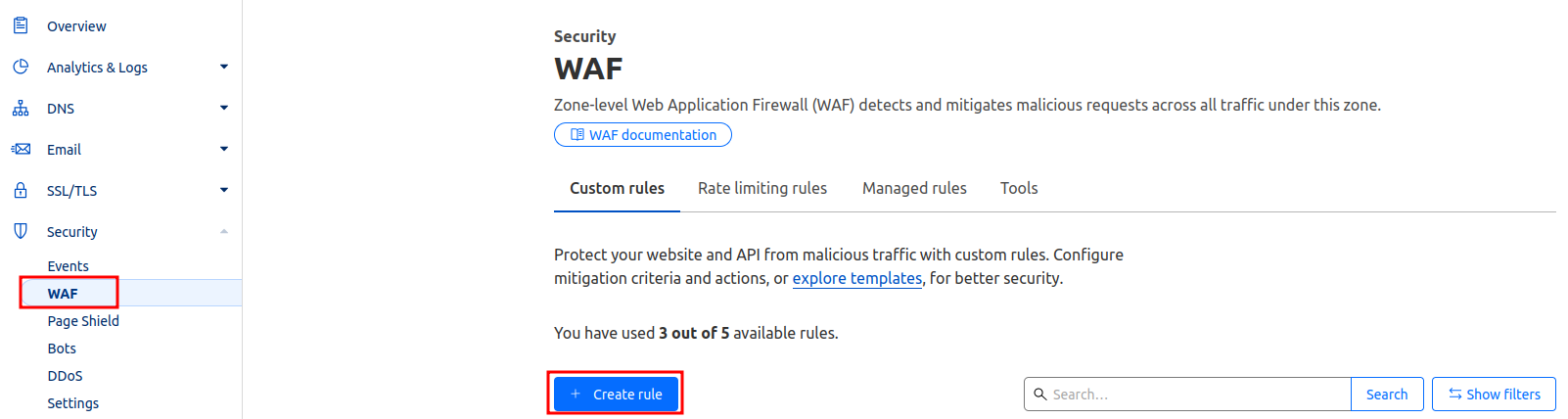Click the Email envelope icon
This screenshot has height=419, width=1568.
coord(21,149)
